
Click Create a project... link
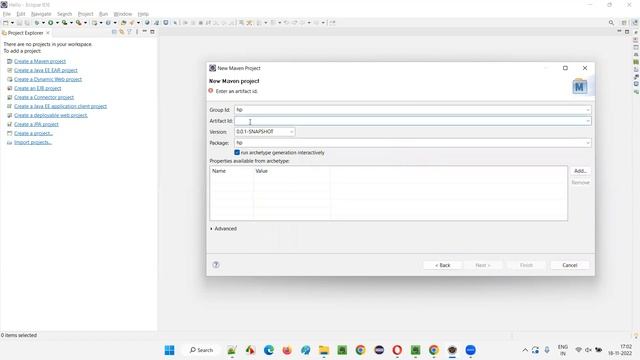(33, 133)
